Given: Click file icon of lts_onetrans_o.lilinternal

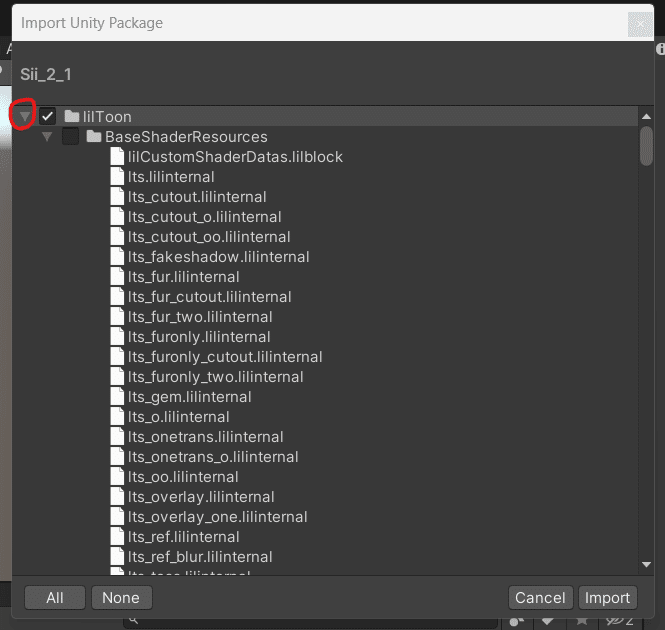Looking at the screenshot, I should pyautogui.click(x=117, y=456).
